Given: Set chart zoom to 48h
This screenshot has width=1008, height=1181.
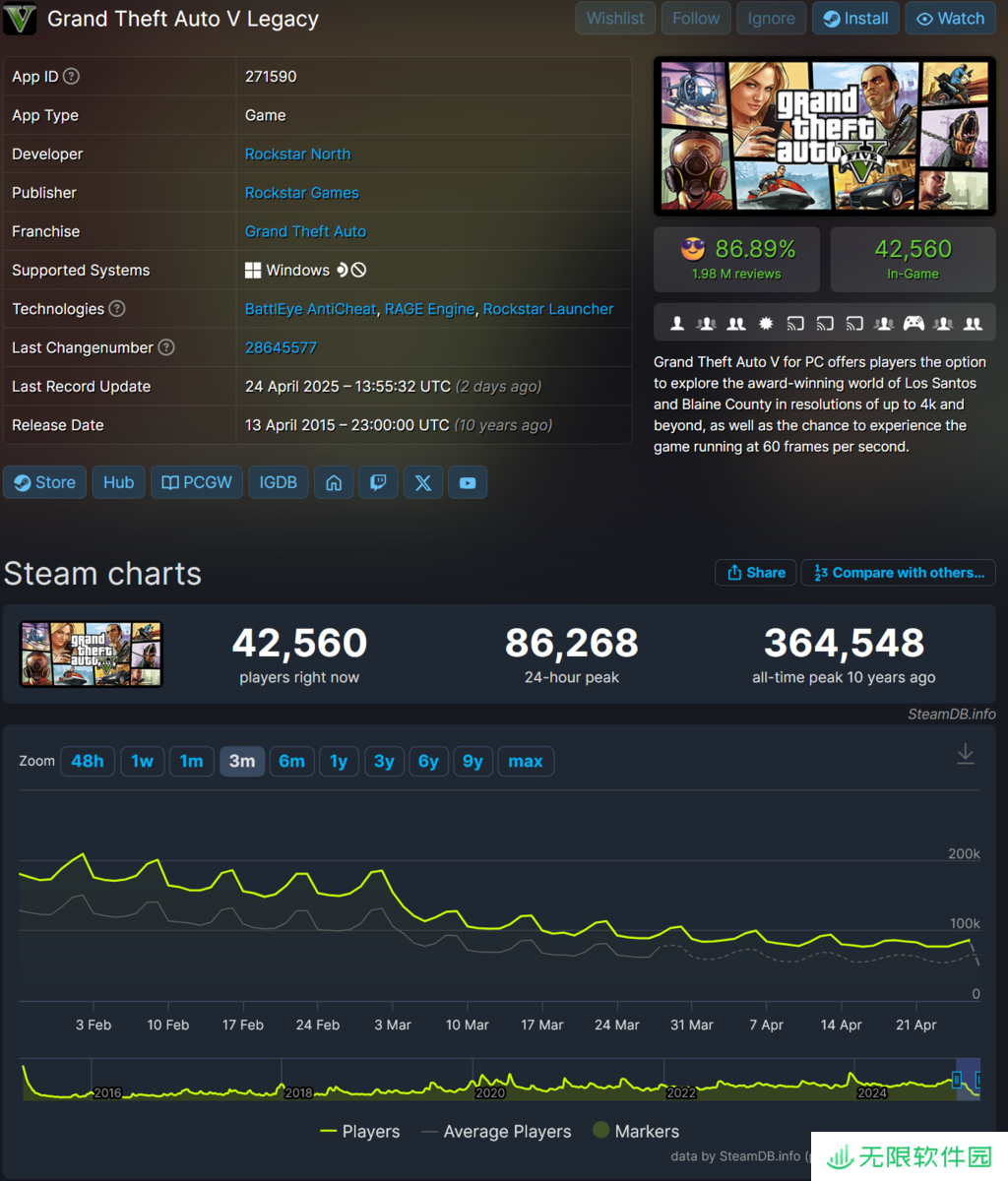Looking at the screenshot, I should [88, 761].
